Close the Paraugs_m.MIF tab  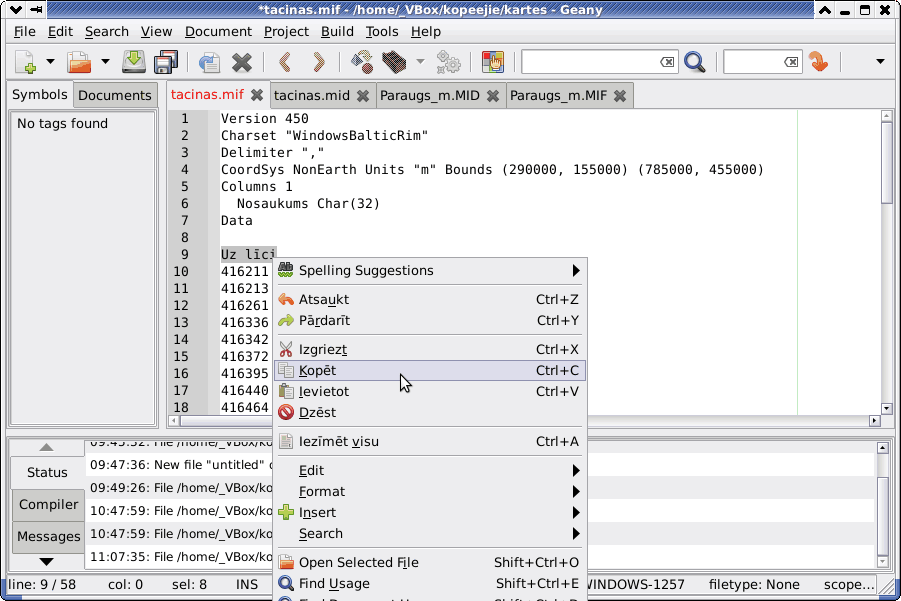[x=619, y=96]
